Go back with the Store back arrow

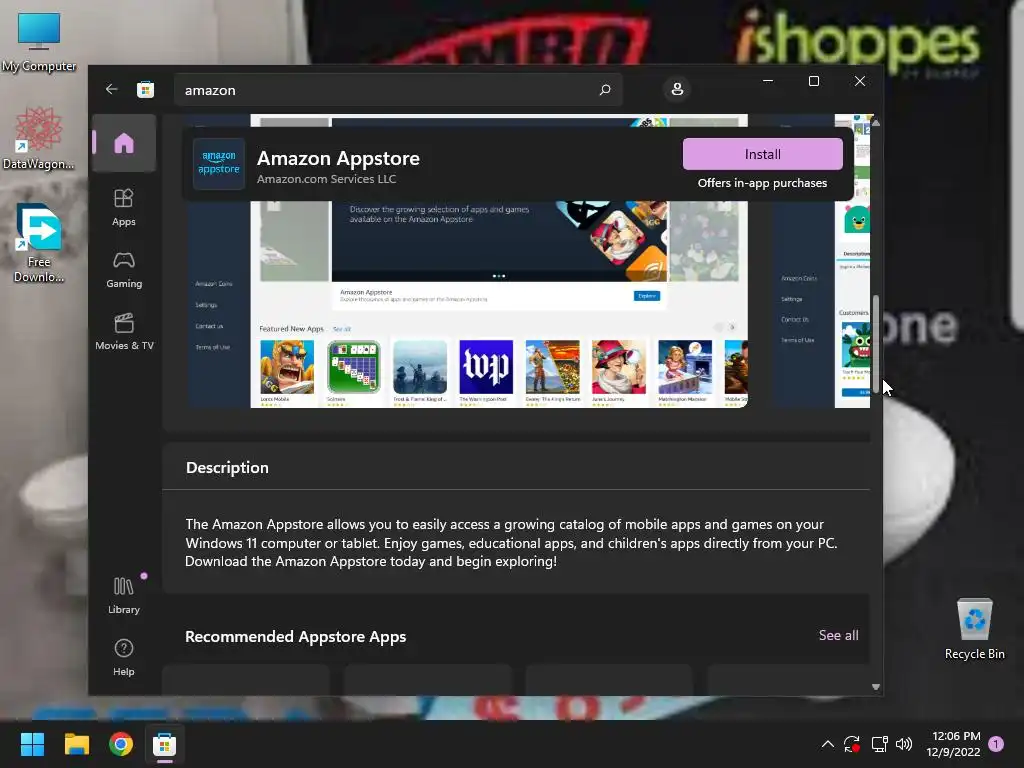coord(111,89)
